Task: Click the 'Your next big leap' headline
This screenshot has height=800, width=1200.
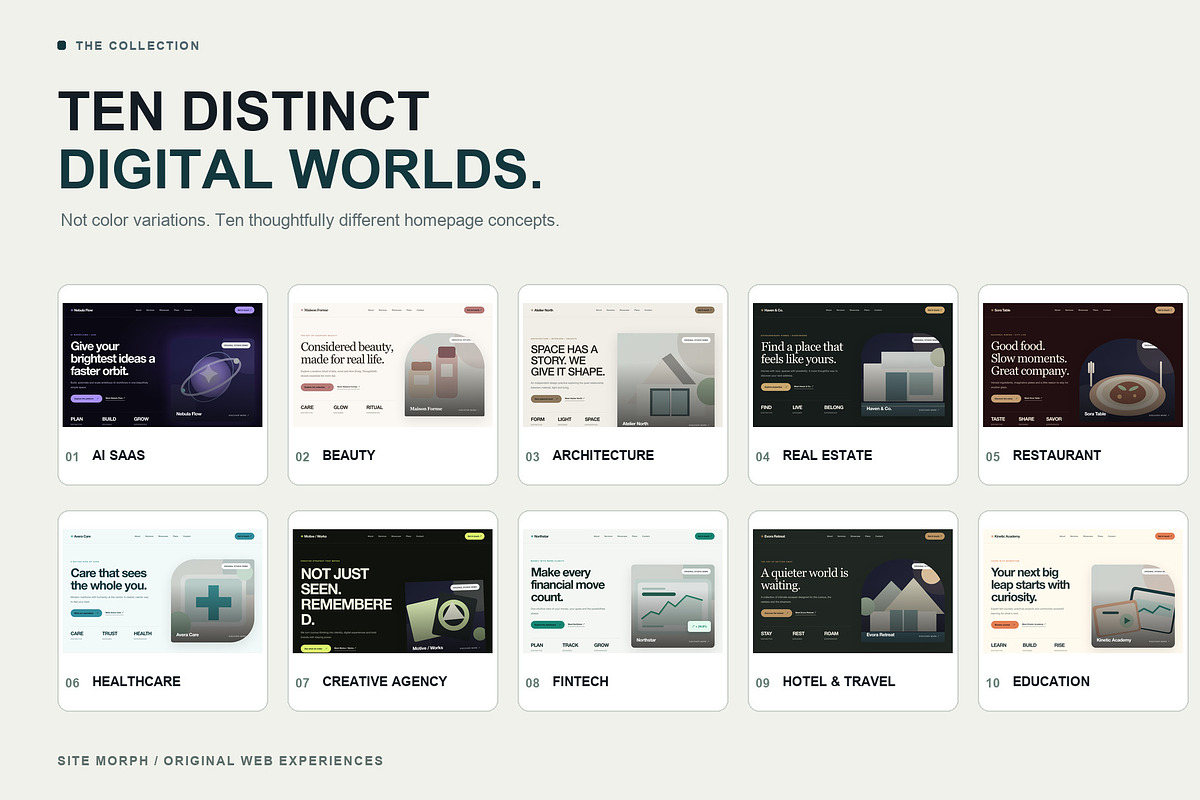Action: (1030, 585)
